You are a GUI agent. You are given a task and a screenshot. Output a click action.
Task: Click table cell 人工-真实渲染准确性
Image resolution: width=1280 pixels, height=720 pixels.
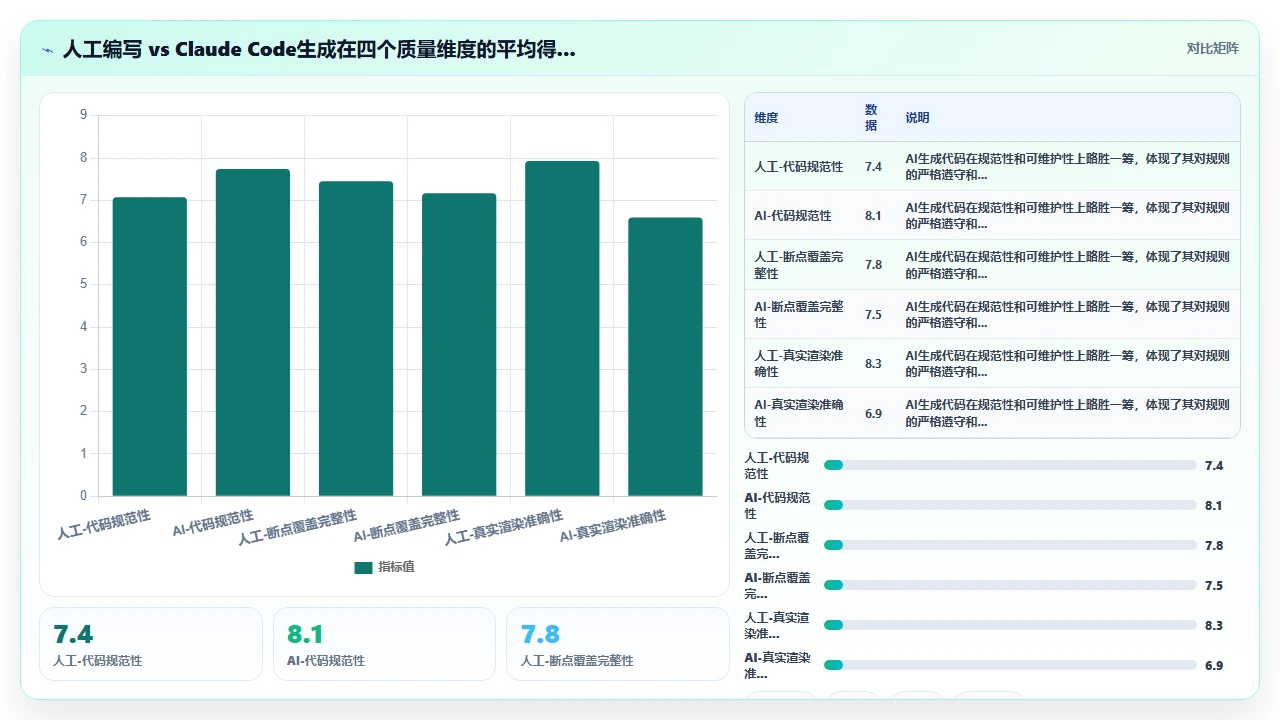pos(799,363)
